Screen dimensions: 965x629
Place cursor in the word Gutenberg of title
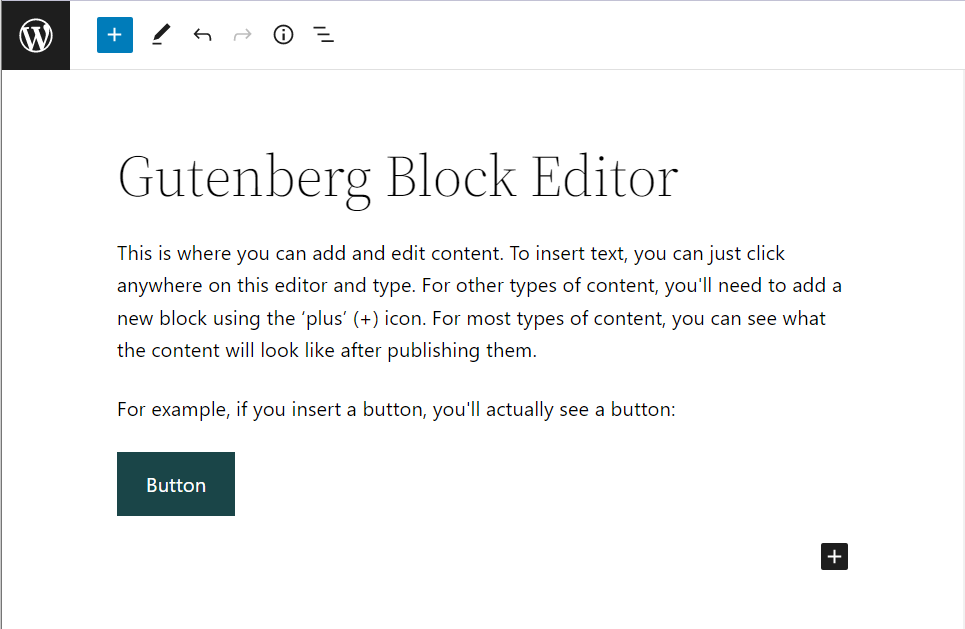pyautogui.click(x=244, y=178)
